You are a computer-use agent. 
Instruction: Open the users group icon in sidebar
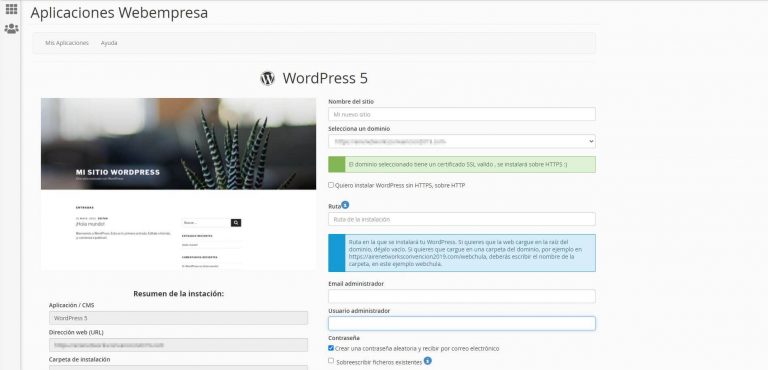click(x=11, y=28)
